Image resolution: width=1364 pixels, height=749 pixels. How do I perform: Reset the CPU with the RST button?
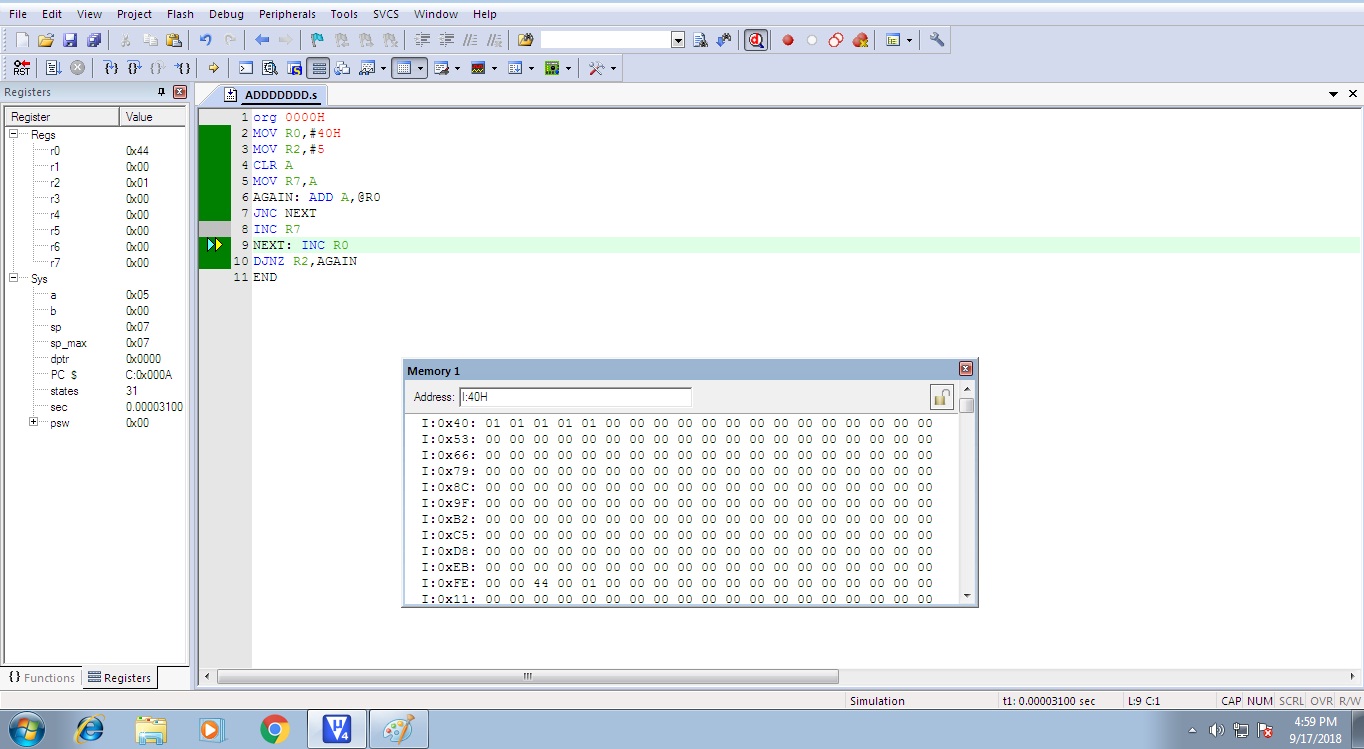[x=22, y=68]
